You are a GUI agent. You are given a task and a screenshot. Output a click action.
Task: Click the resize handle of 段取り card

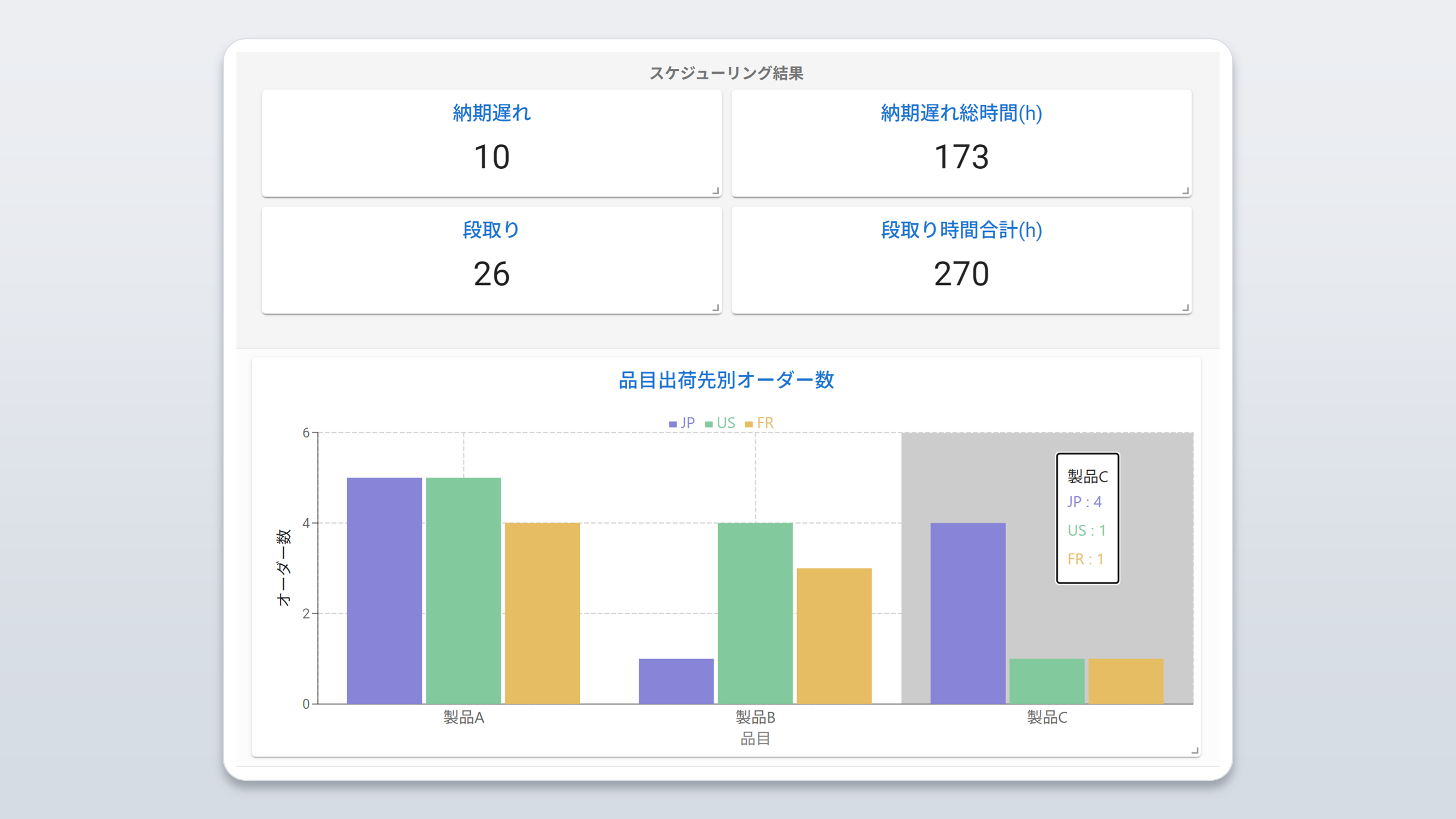tap(716, 308)
